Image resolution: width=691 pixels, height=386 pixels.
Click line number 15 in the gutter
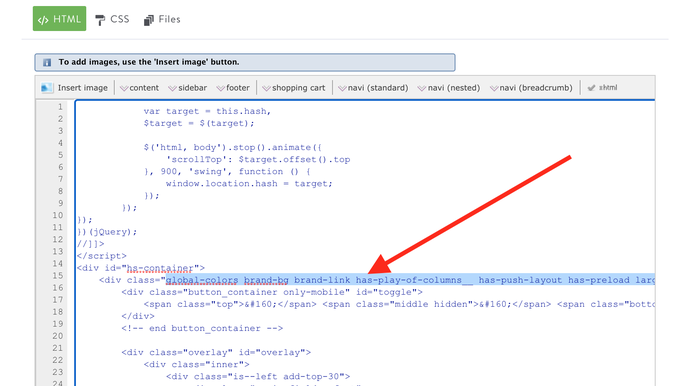click(x=58, y=275)
